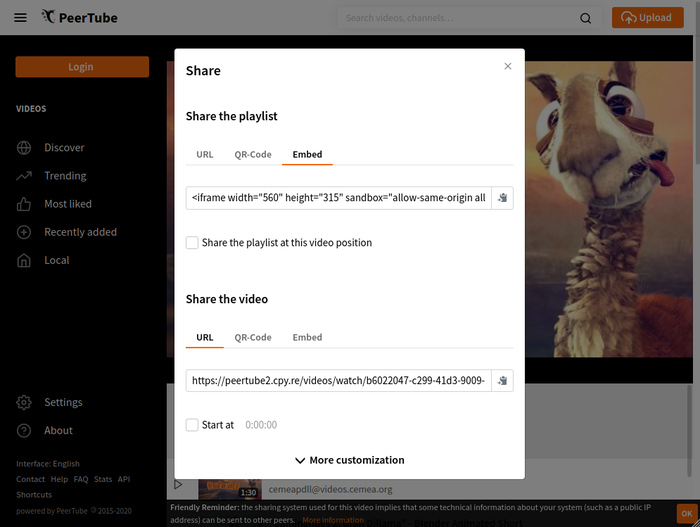The width and height of the screenshot is (700, 527).
Task: Enable the Start at checkbox
Action: (192, 425)
